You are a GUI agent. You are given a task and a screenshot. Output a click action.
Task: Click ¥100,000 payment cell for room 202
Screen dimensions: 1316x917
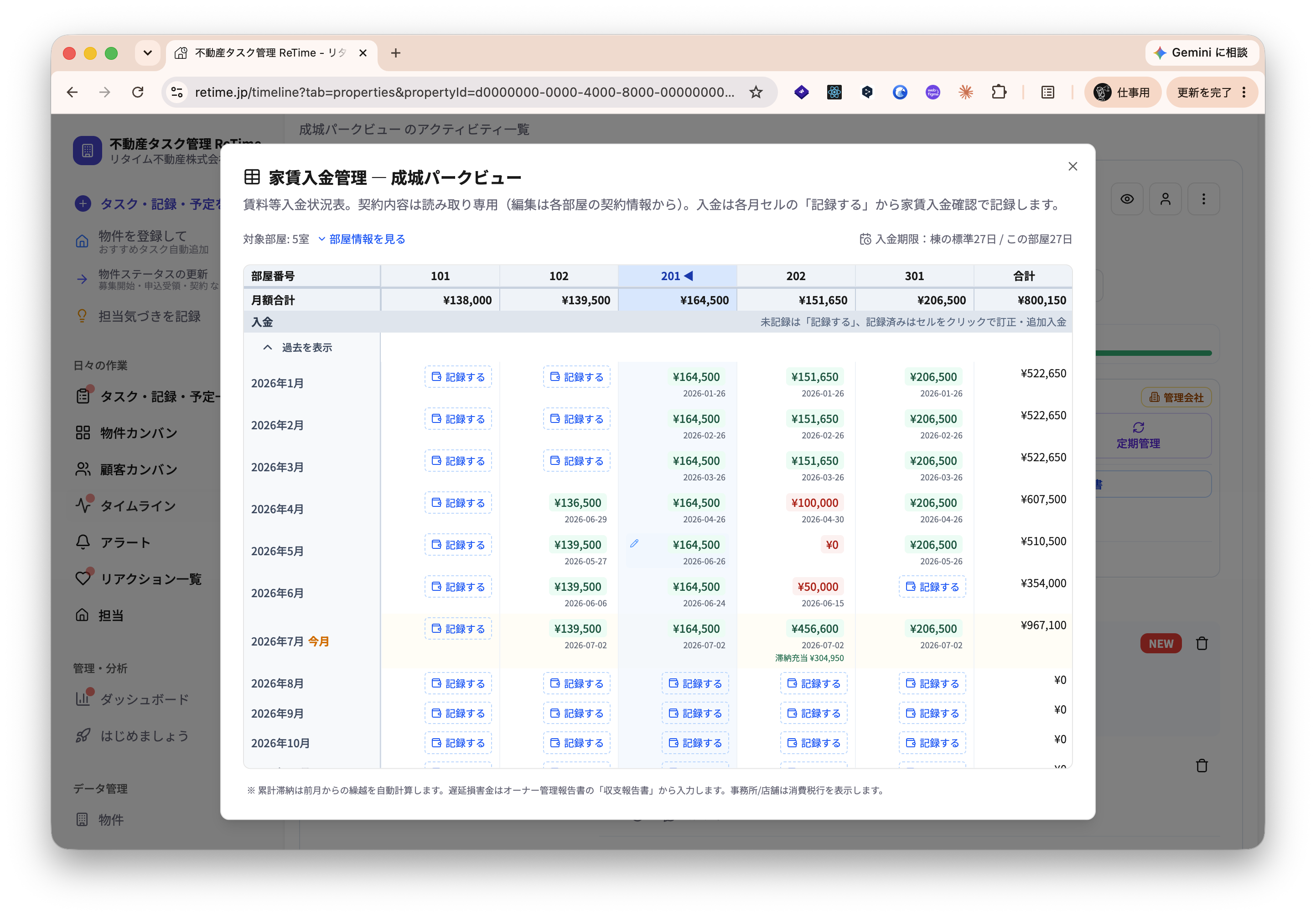pyautogui.click(x=814, y=503)
